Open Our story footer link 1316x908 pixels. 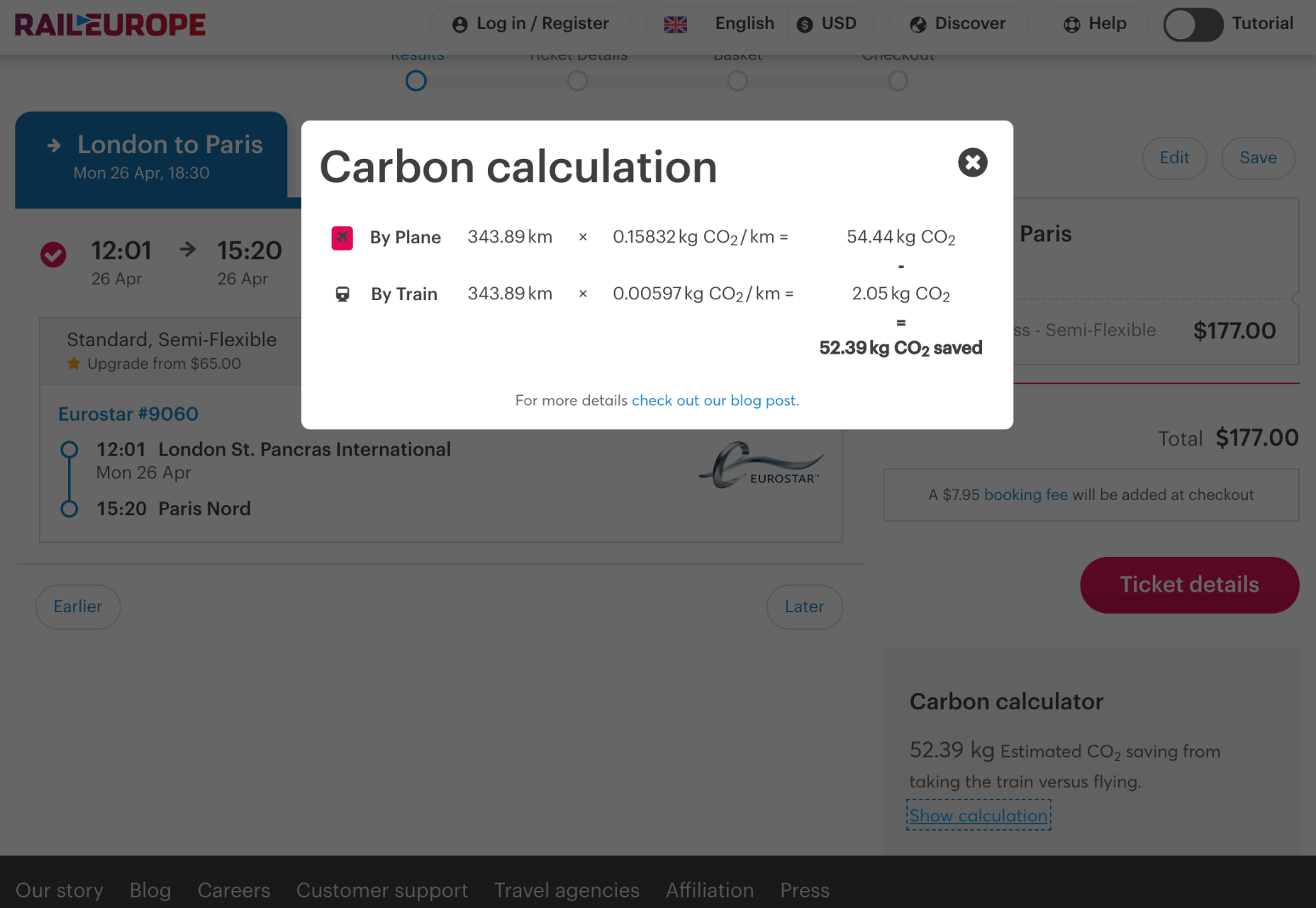click(60, 890)
